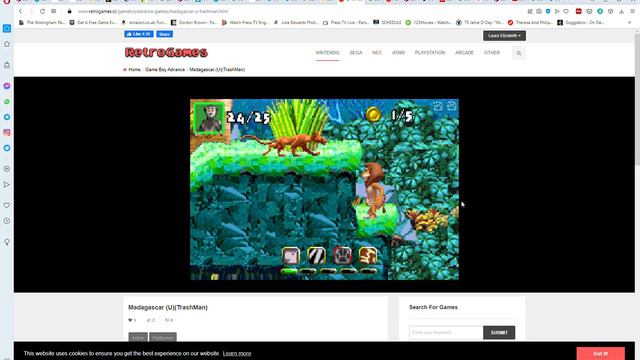
Task: Focus the game search keyword field
Action: pyautogui.click(x=446, y=333)
